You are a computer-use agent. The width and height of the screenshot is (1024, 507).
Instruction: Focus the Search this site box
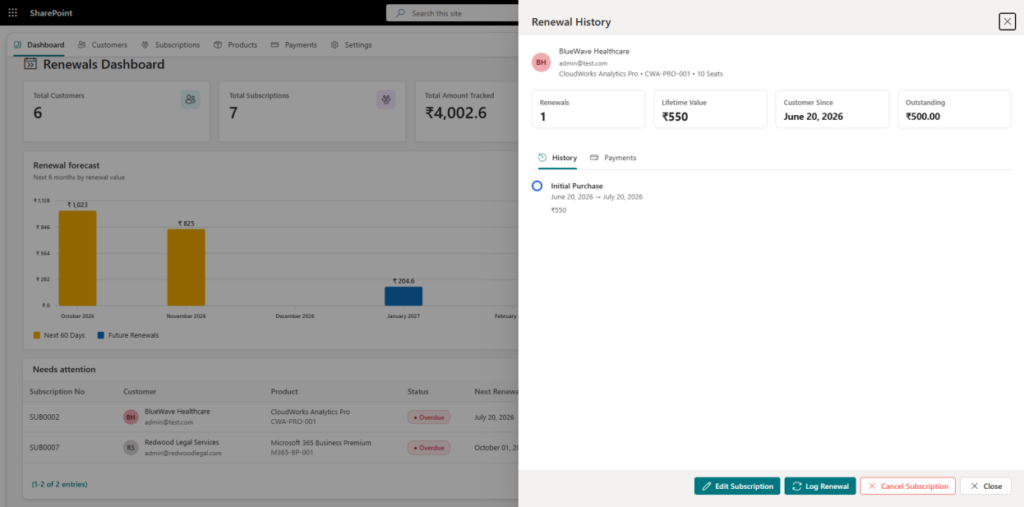coord(452,13)
